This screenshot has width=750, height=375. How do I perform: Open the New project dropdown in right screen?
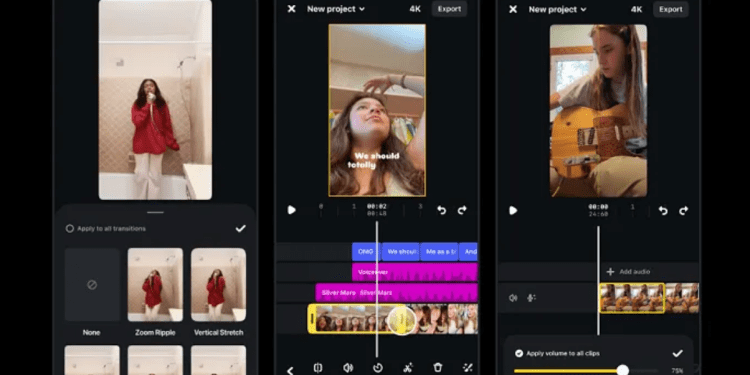(x=557, y=9)
